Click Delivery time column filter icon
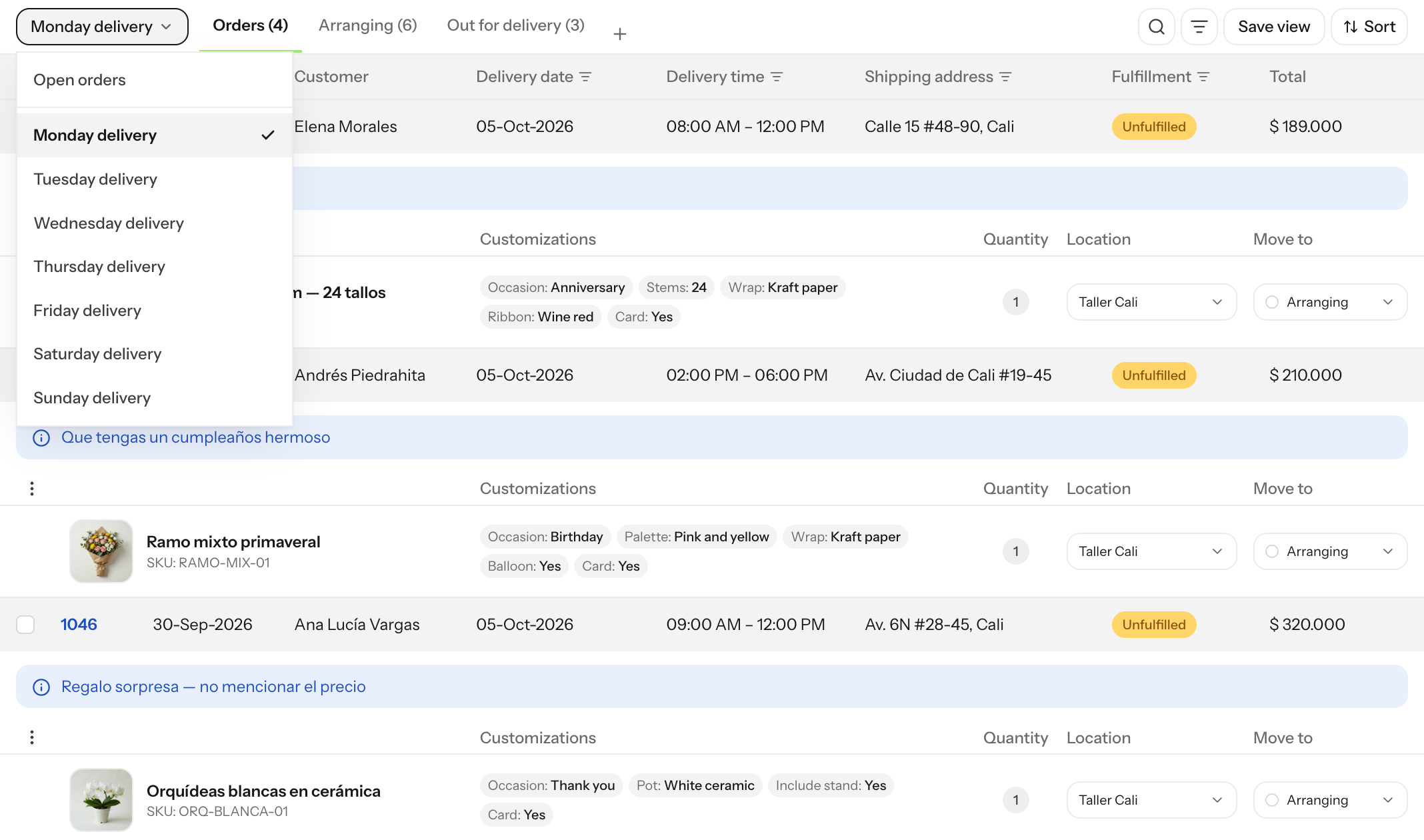This screenshot has width=1424, height=840. [x=777, y=77]
